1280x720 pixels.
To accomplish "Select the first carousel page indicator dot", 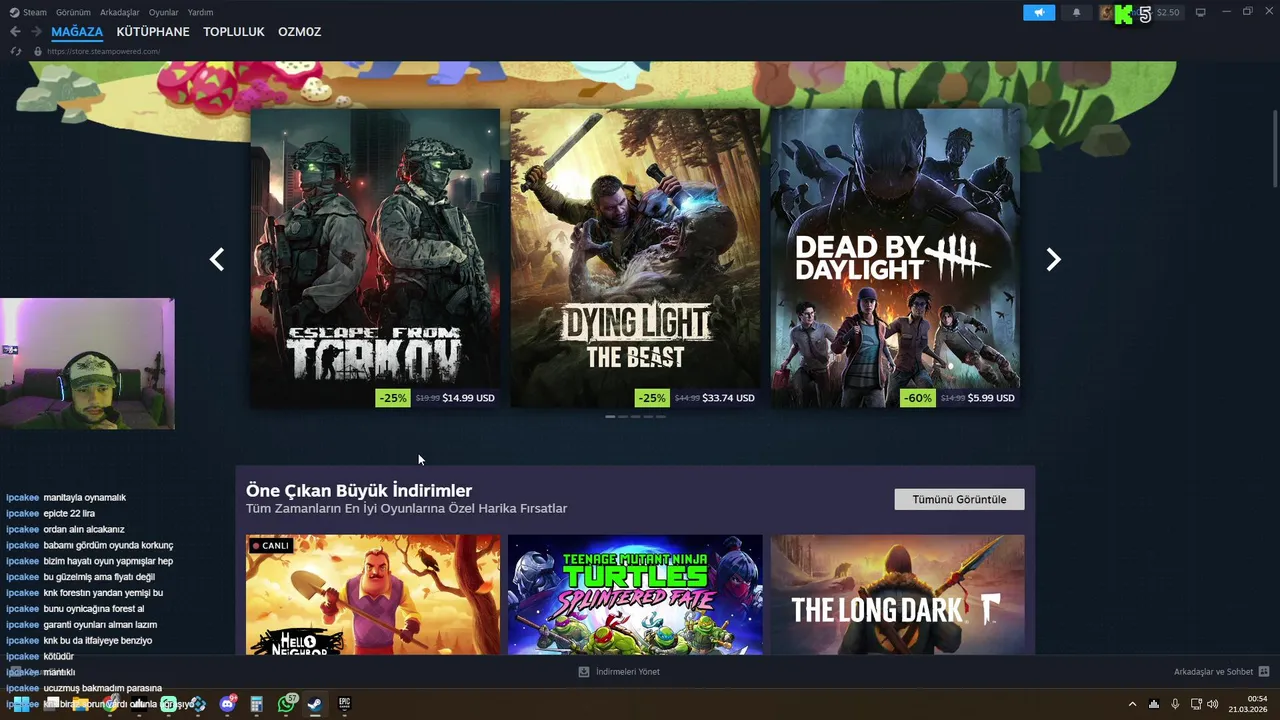I will point(610,417).
